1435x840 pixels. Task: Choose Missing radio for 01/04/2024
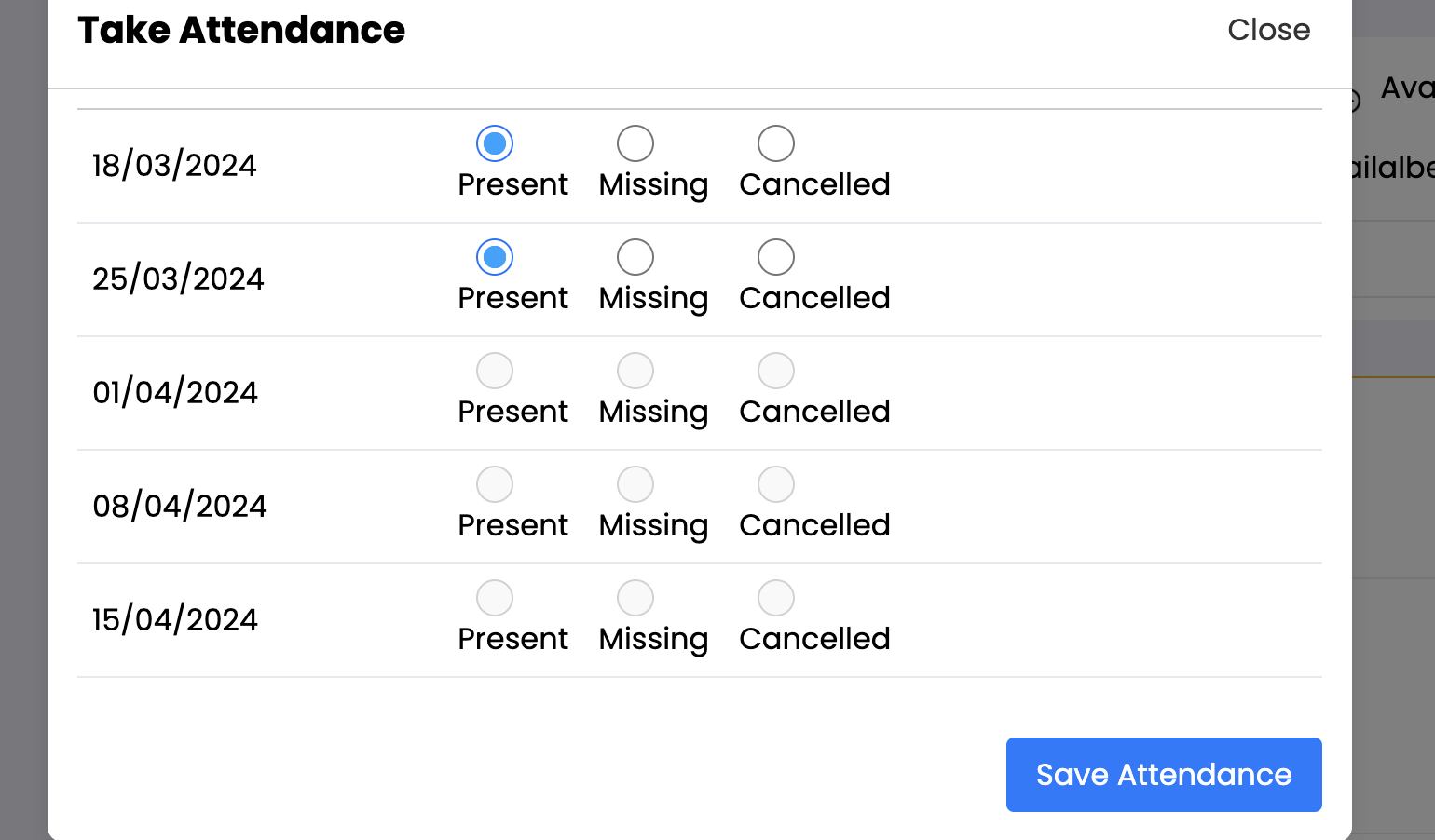pos(635,371)
